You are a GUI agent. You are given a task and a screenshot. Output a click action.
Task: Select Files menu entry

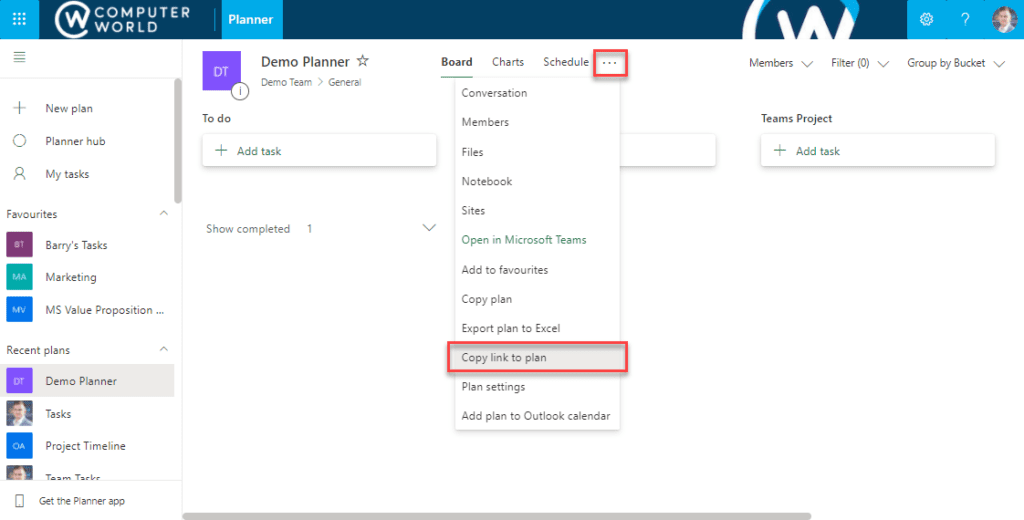point(537,152)
